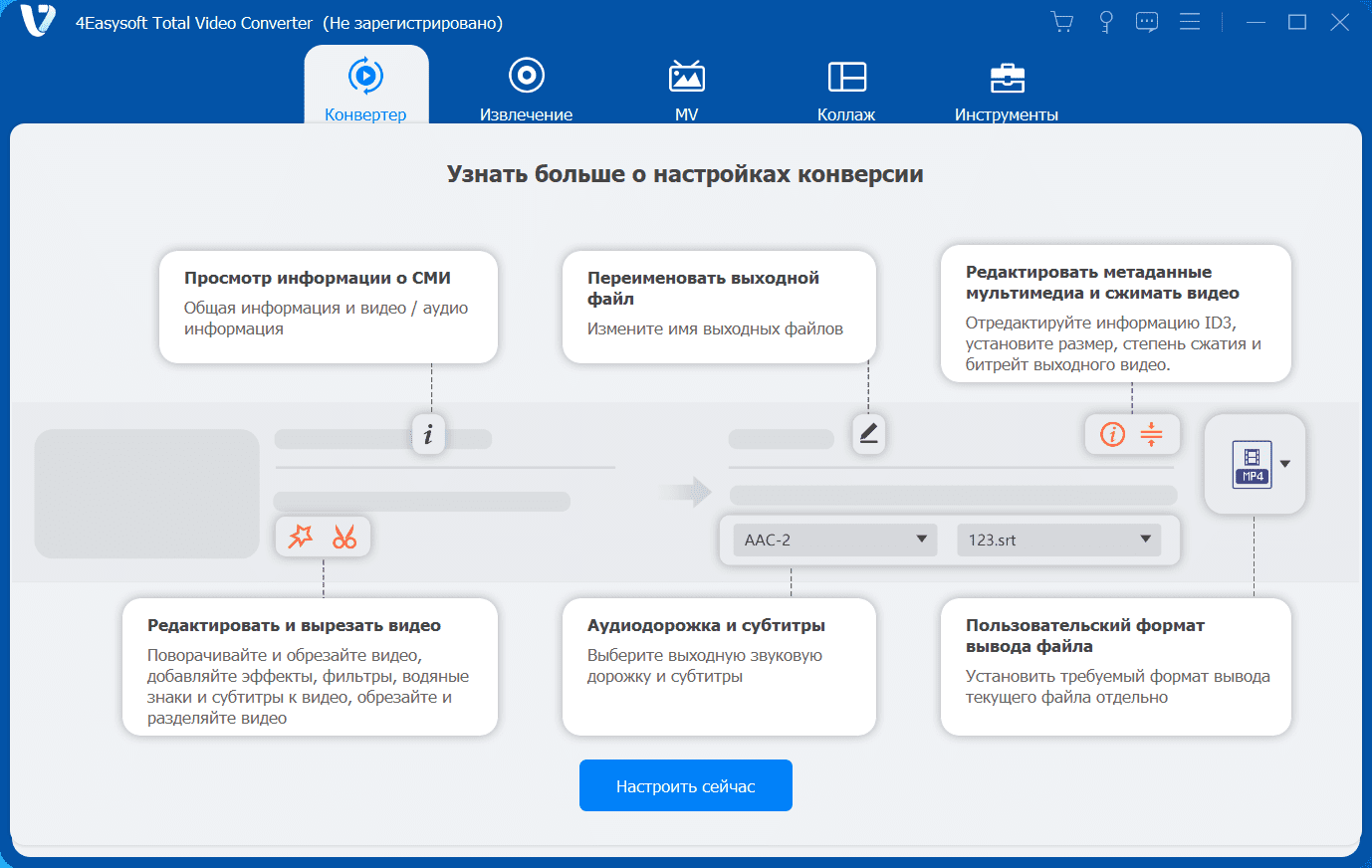
Task: Expand the arrow next to MP4 format
Action: [x=1285, y=464]
